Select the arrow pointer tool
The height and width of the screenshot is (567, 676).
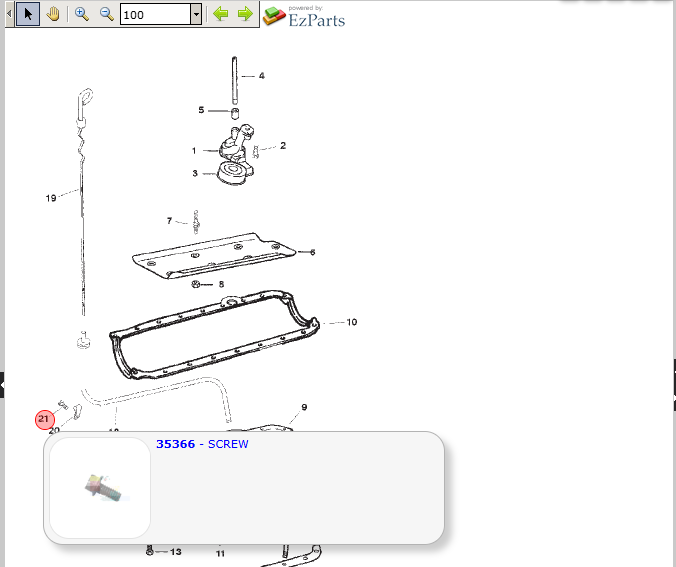(x=28, y=14)
